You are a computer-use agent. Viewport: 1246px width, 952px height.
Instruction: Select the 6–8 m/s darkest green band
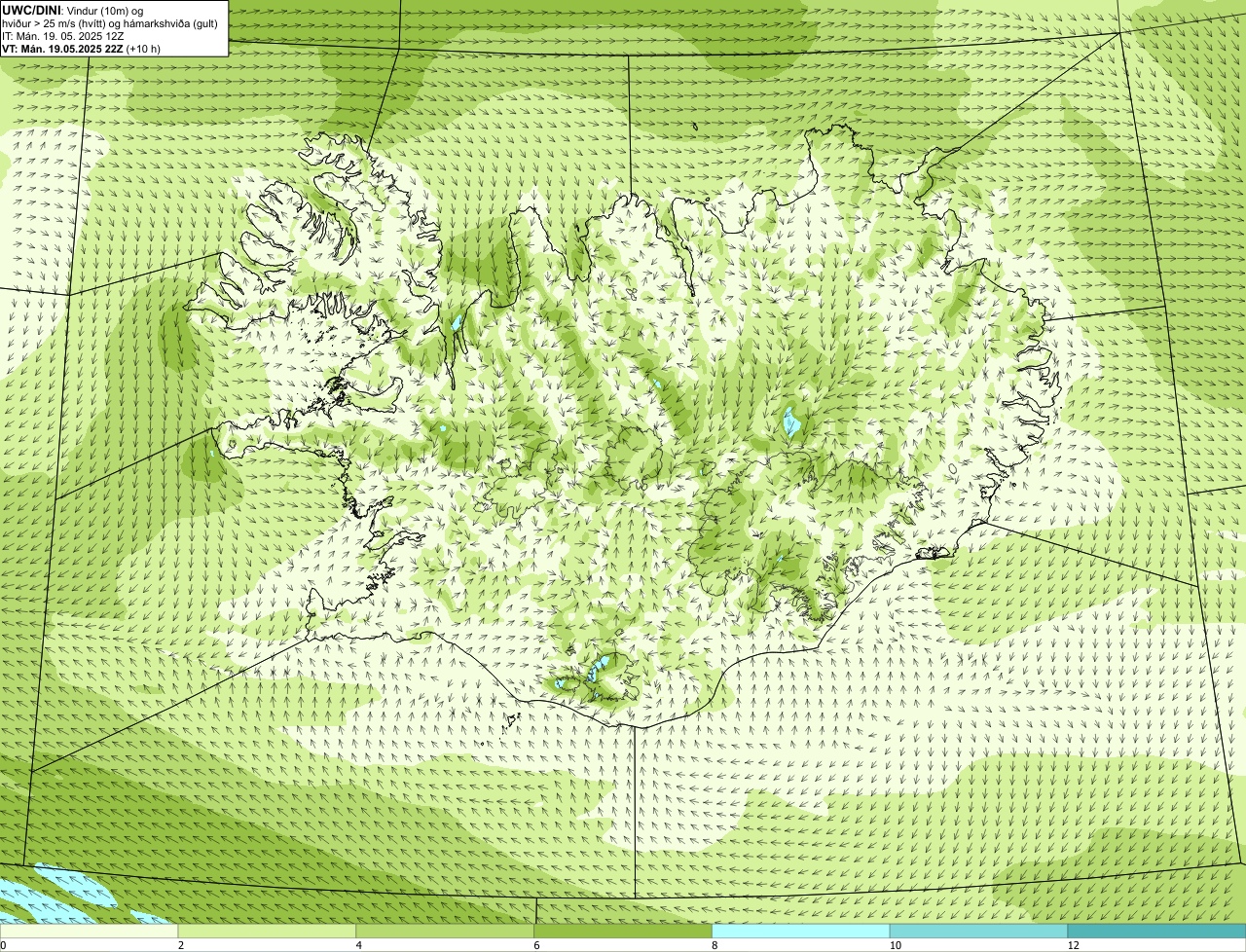623,932
